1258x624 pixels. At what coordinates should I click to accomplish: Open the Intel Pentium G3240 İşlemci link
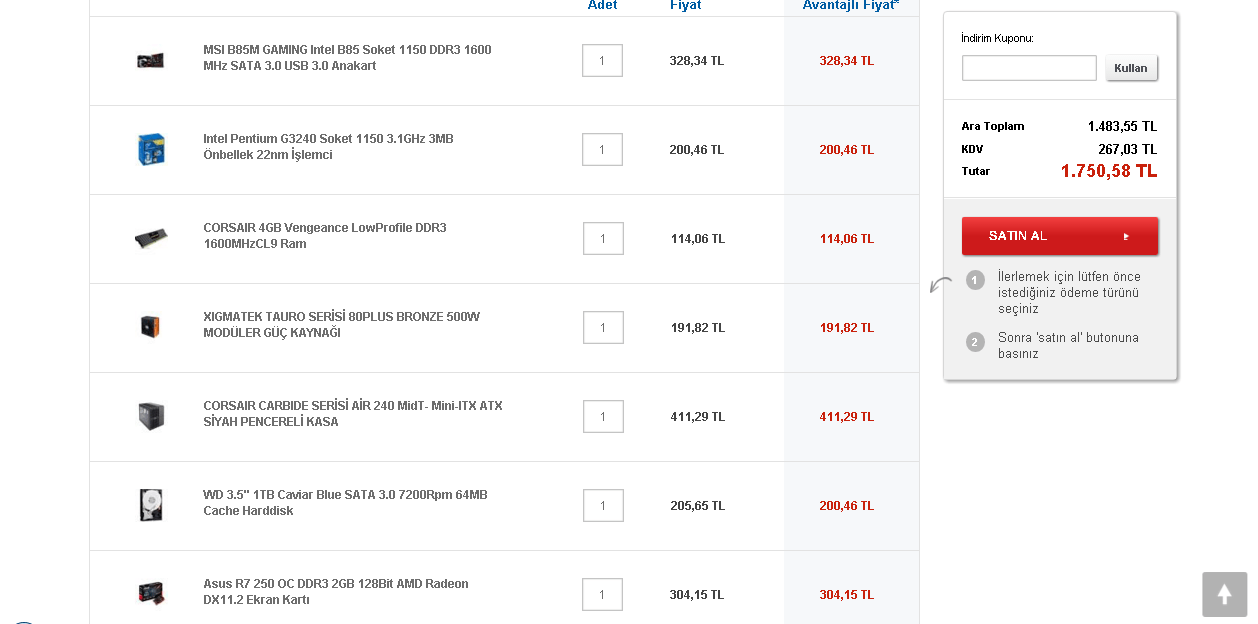pyautogui.click(x=328, y=147)
